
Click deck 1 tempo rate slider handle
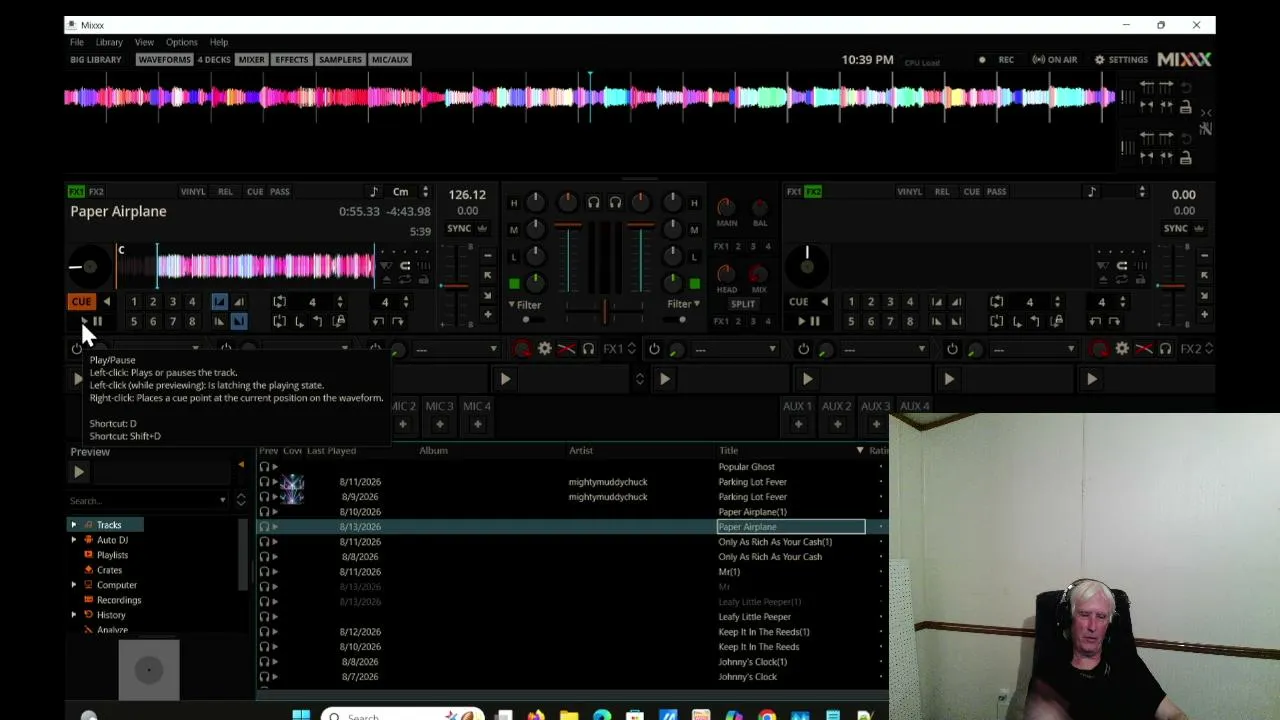coord(455,287)
